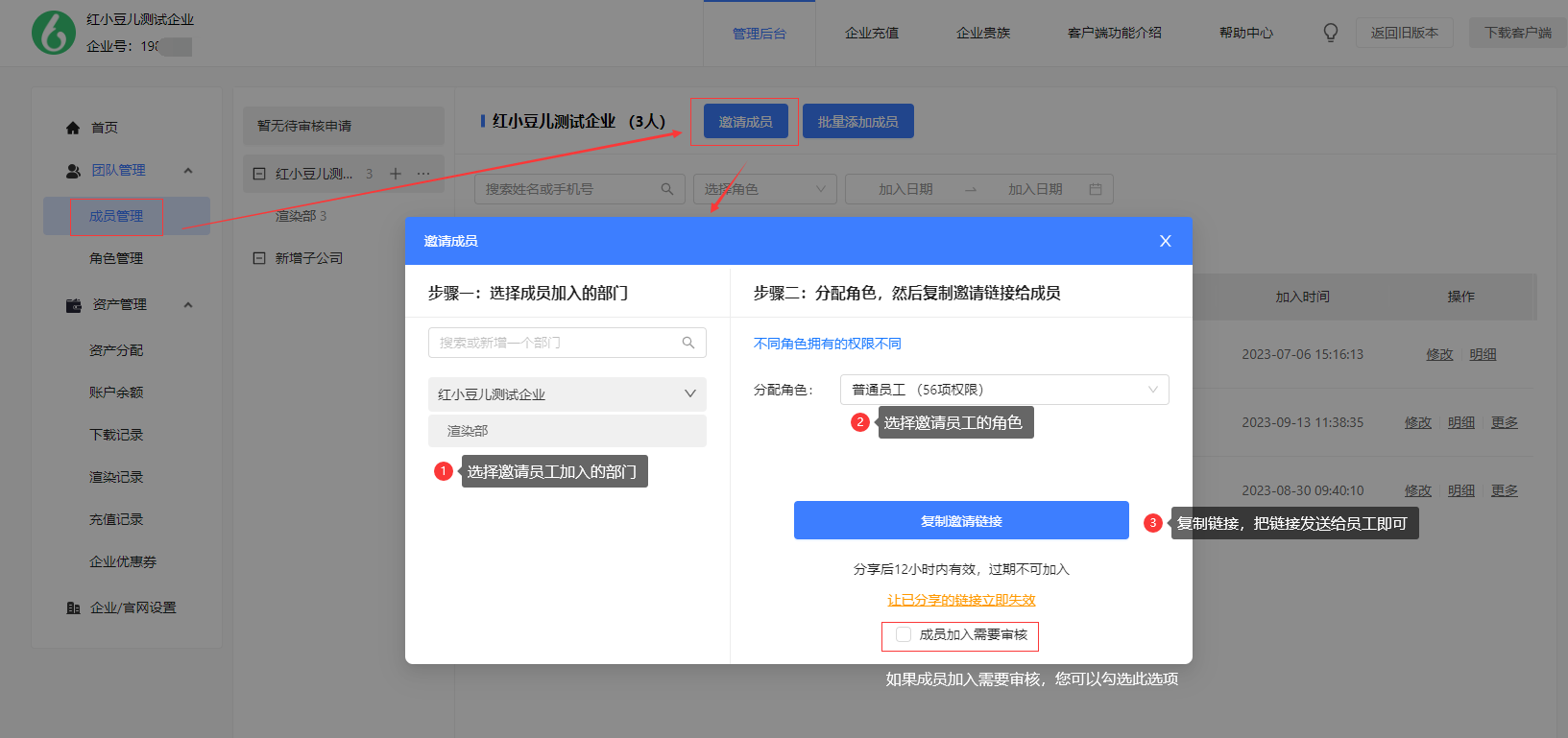This screenshot has width=1568, height=738.
Task: Click 不同角色拥有的权限不同 link
Action: click(x=828, y=344)
